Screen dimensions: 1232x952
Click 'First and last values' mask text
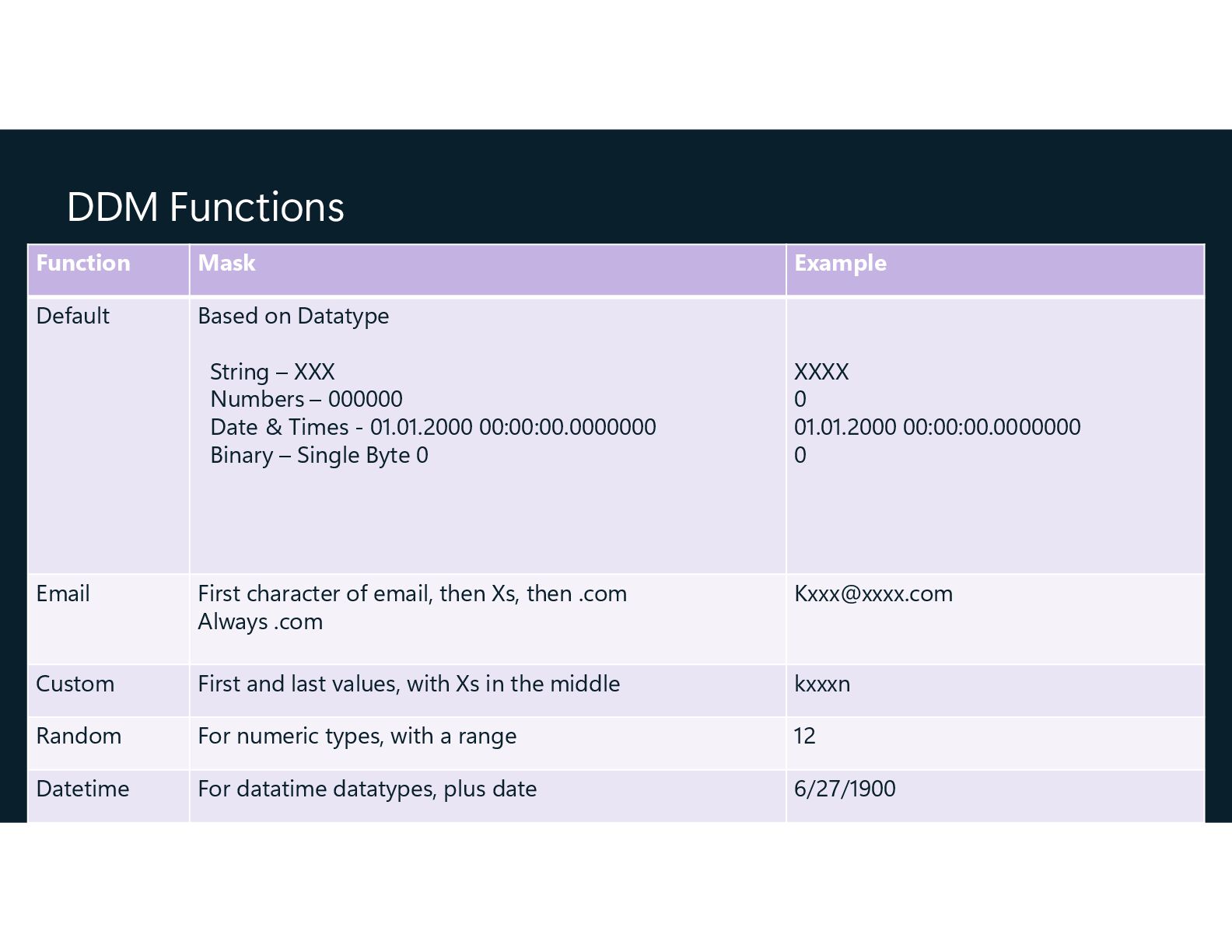click(409, 684)
